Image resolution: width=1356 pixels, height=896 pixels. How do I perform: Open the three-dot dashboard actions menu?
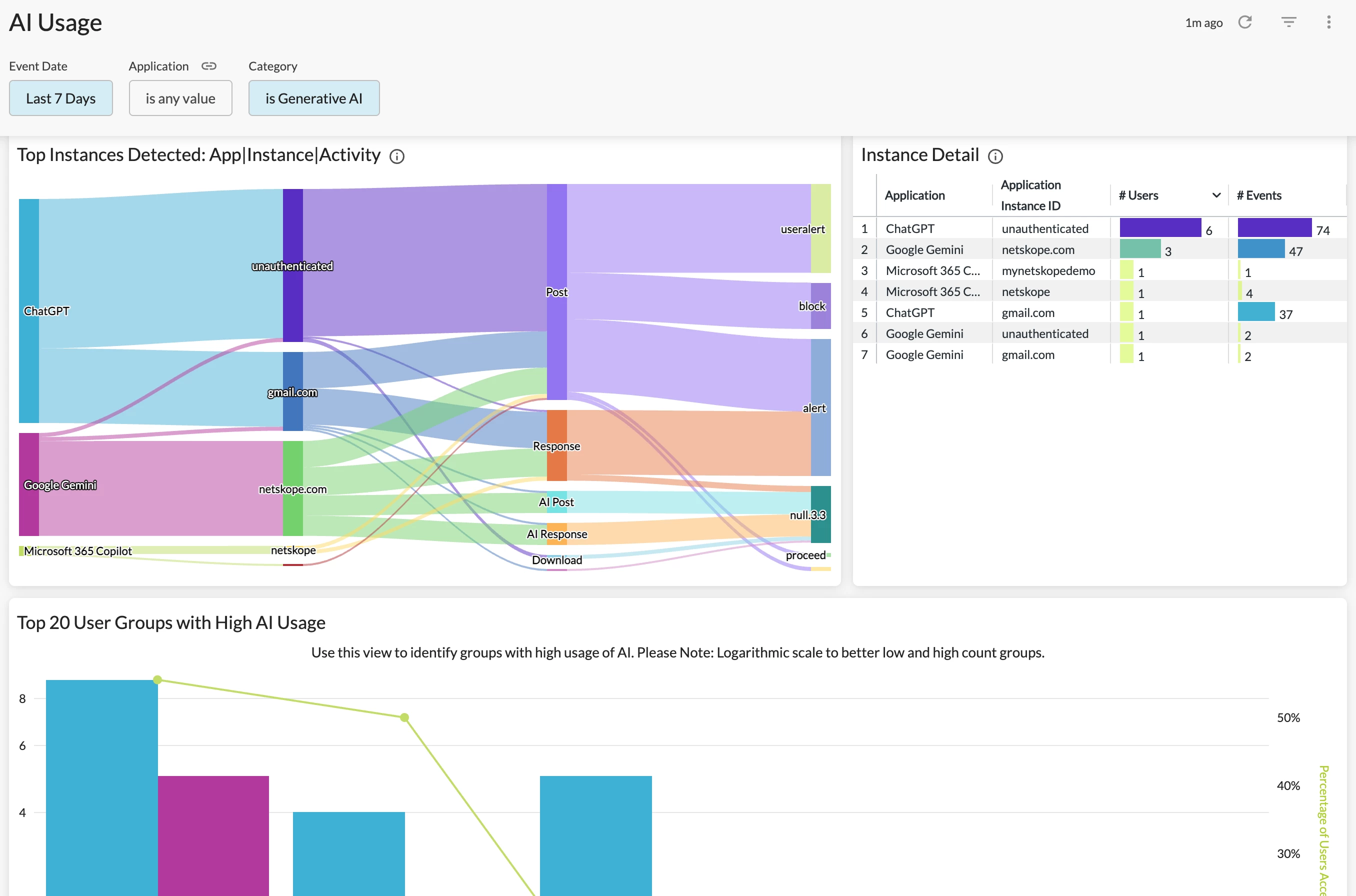pyautogui.click(x=1328, y=22)
